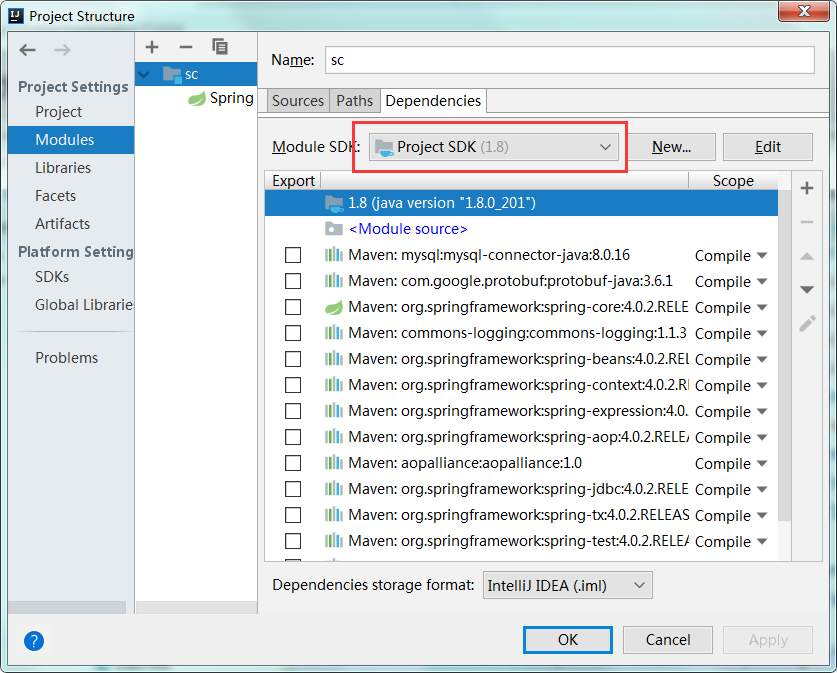Check export for spring-core
Viewport: 837px width, 673px height.
click(293, 307)
